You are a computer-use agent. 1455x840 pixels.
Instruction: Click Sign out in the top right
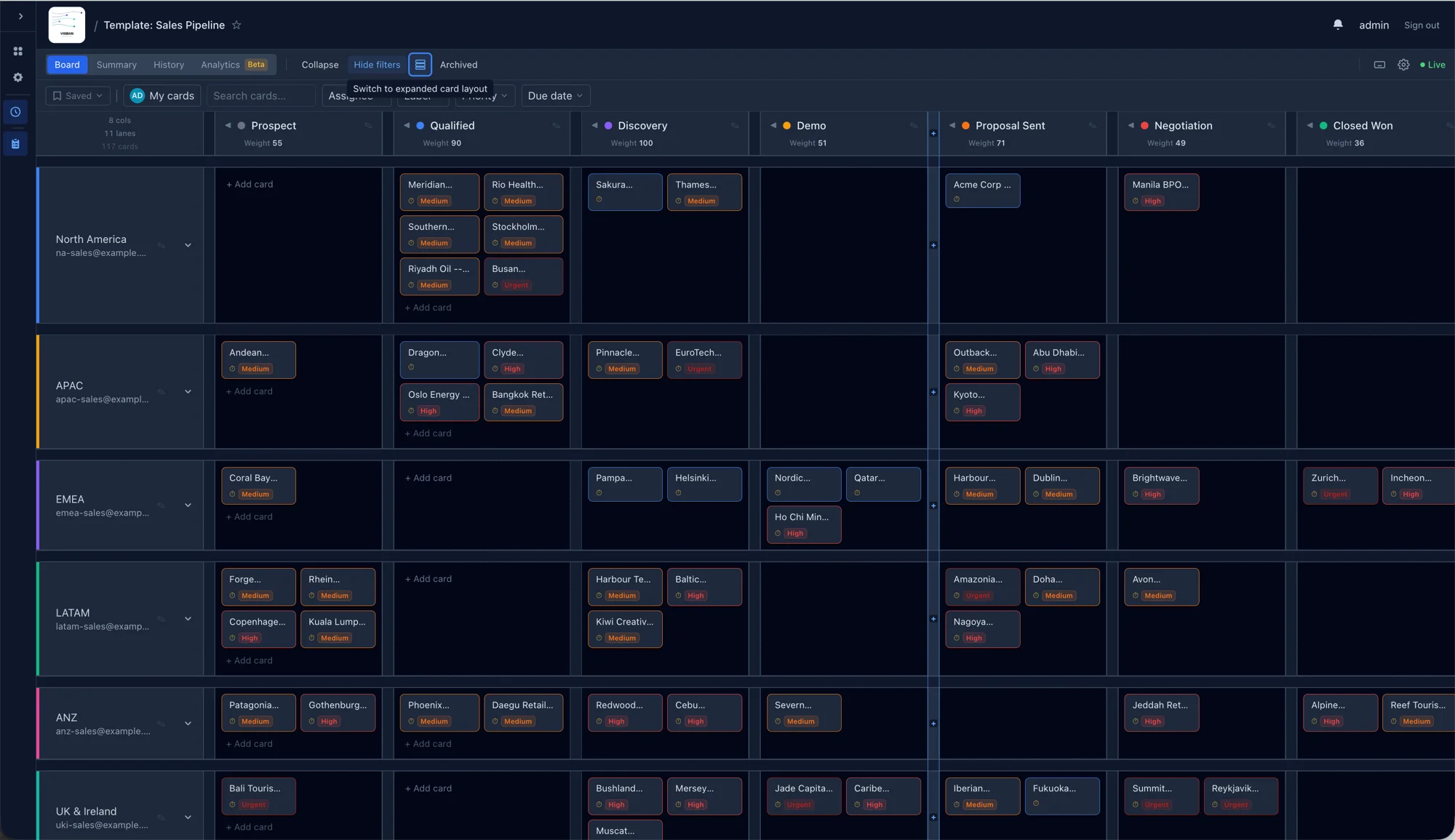coord(1421,25)
